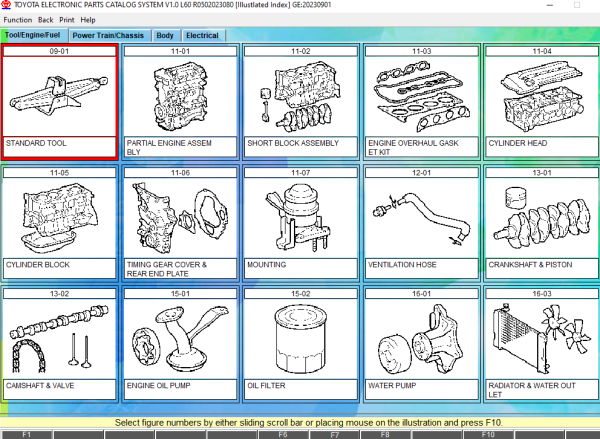Open the Water Pump illustration
Screen dimensions: 600x439
tap(421, 339)
